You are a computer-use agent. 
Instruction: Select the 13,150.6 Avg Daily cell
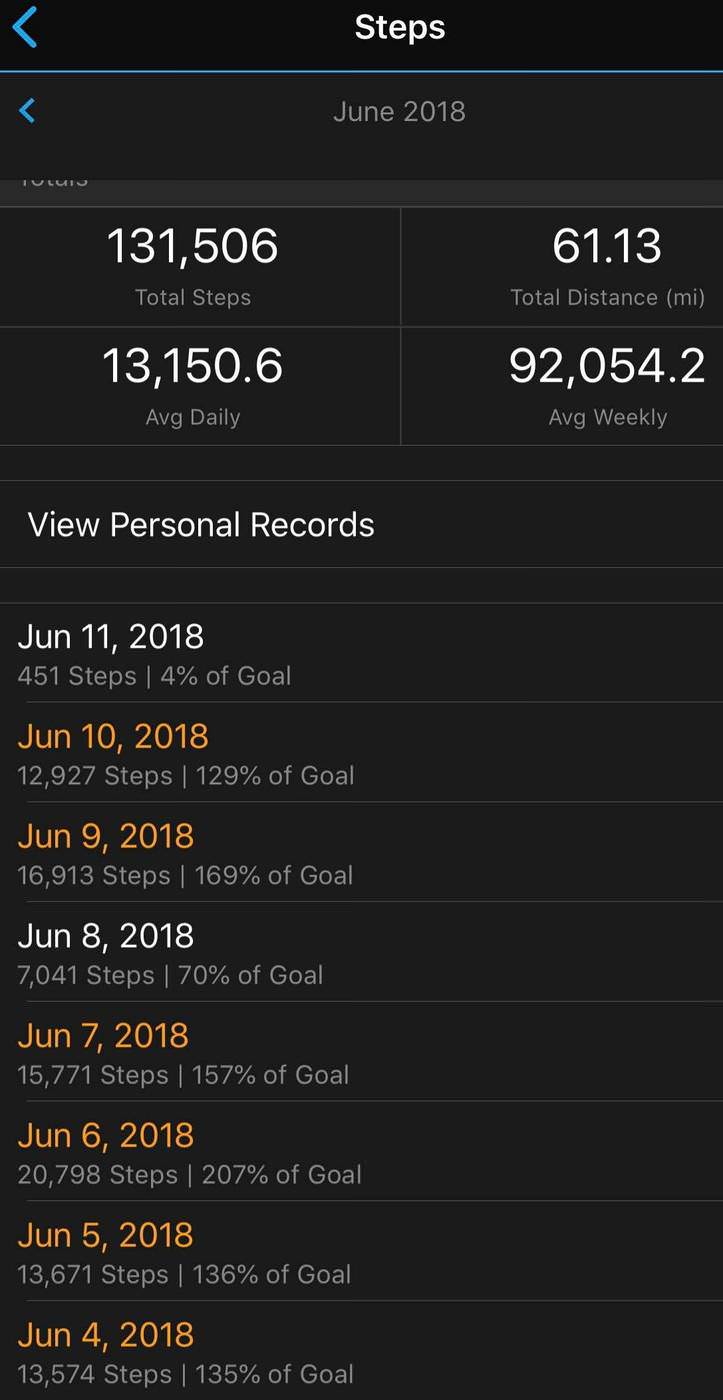point(193,385)
